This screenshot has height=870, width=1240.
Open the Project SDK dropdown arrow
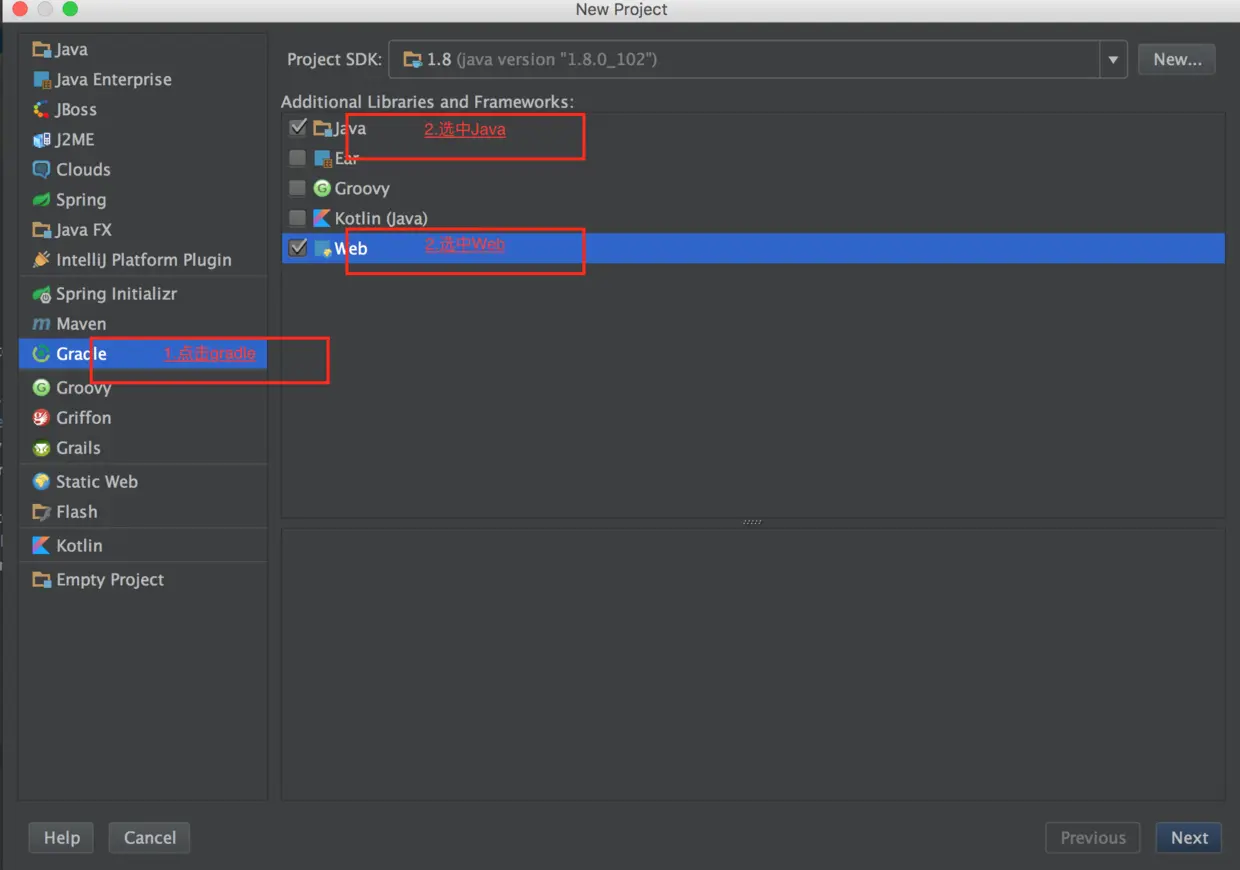pos(1113,60)
